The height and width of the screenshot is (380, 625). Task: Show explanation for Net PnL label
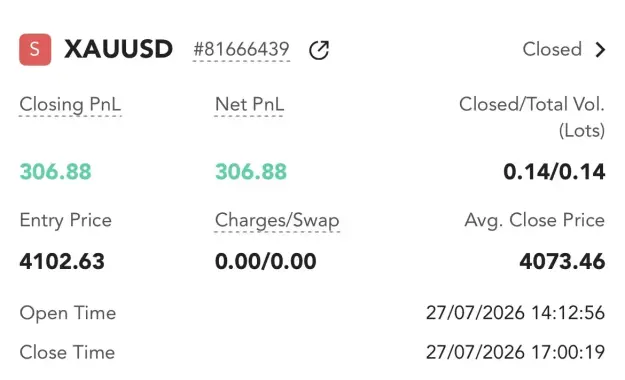coord(249,104)
